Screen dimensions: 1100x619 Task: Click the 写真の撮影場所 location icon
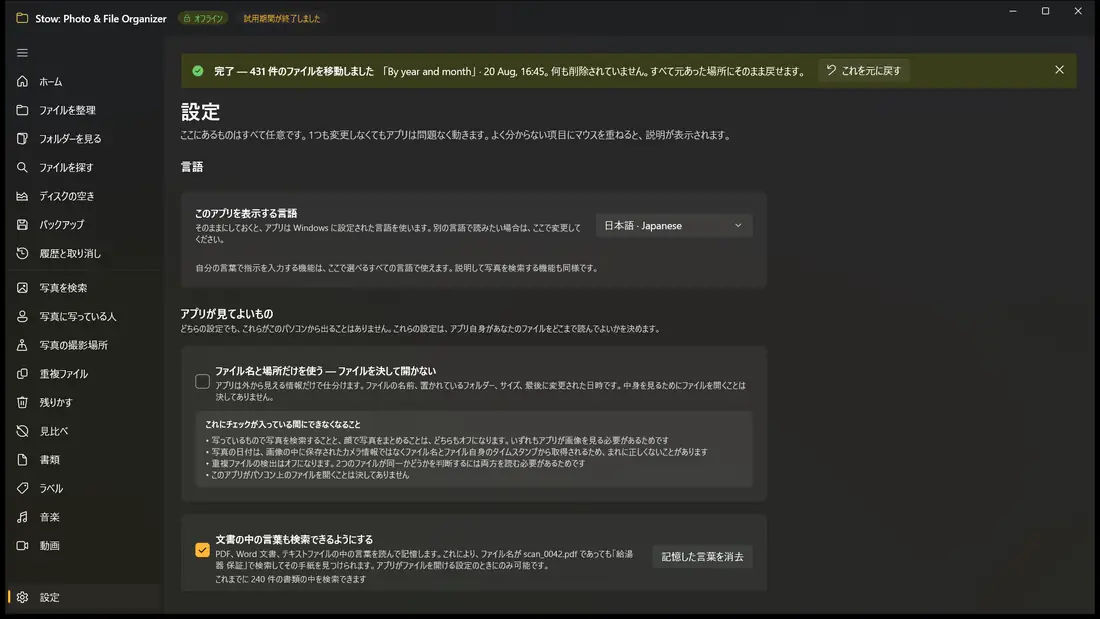22,345
